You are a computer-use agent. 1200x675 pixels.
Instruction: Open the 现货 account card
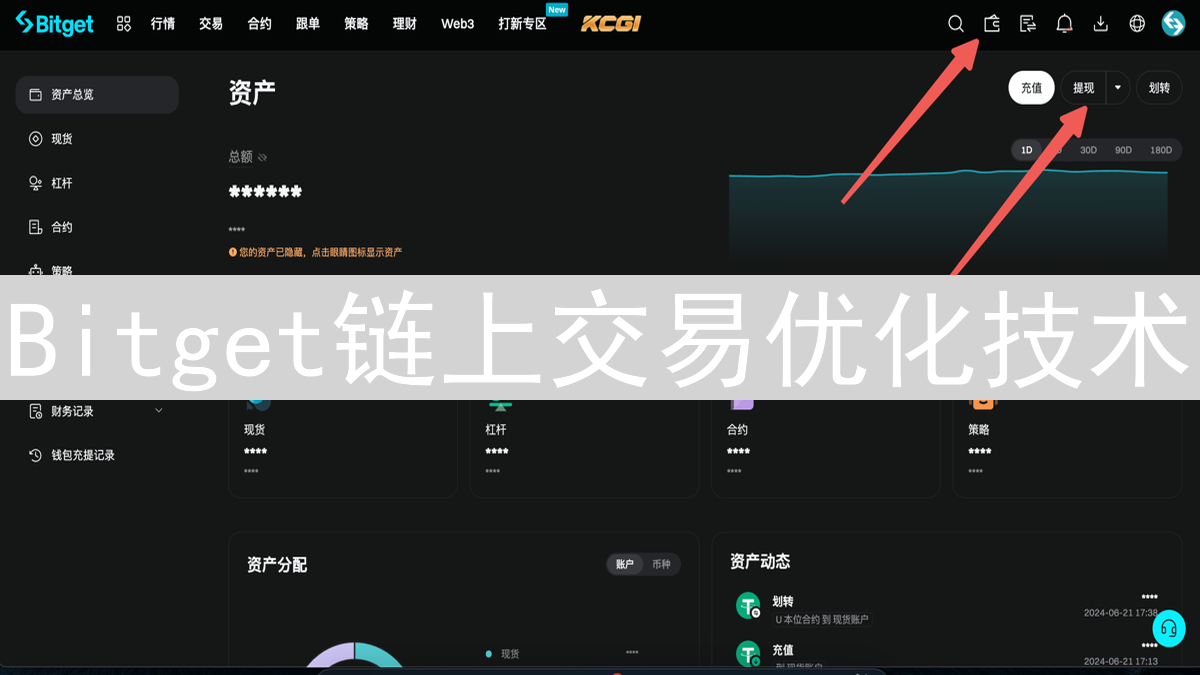tap(343, 447)
